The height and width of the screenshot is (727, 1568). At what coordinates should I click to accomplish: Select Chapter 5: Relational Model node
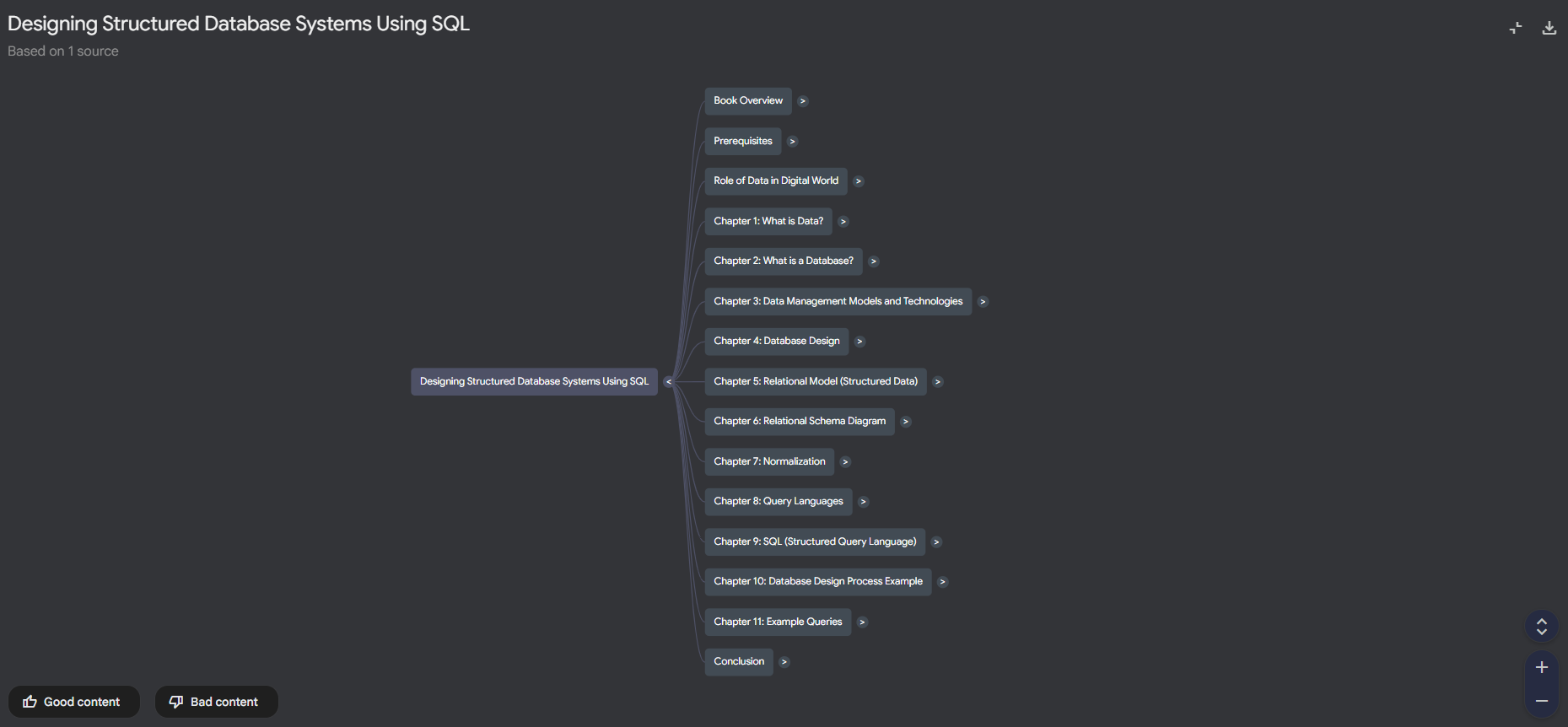pos(816,381)
